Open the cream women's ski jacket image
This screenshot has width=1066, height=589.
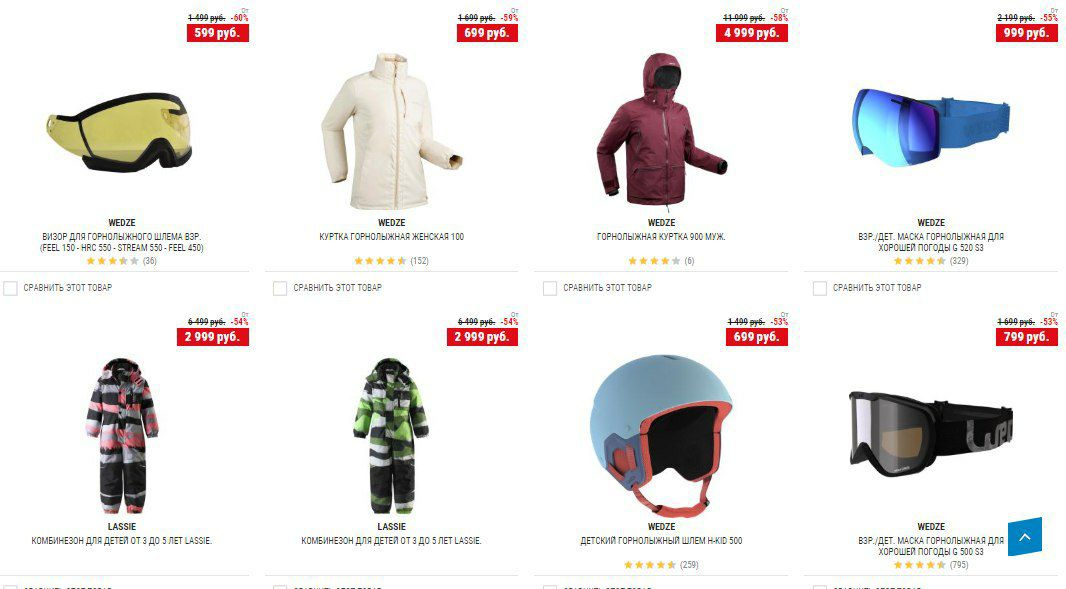pyautogui.click(x=391, y=131)
